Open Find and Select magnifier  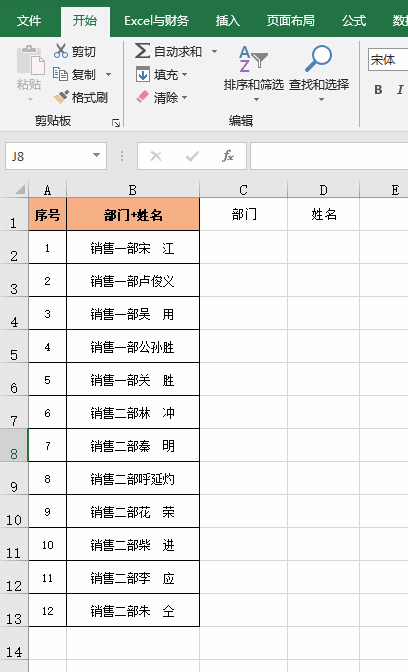318,59
